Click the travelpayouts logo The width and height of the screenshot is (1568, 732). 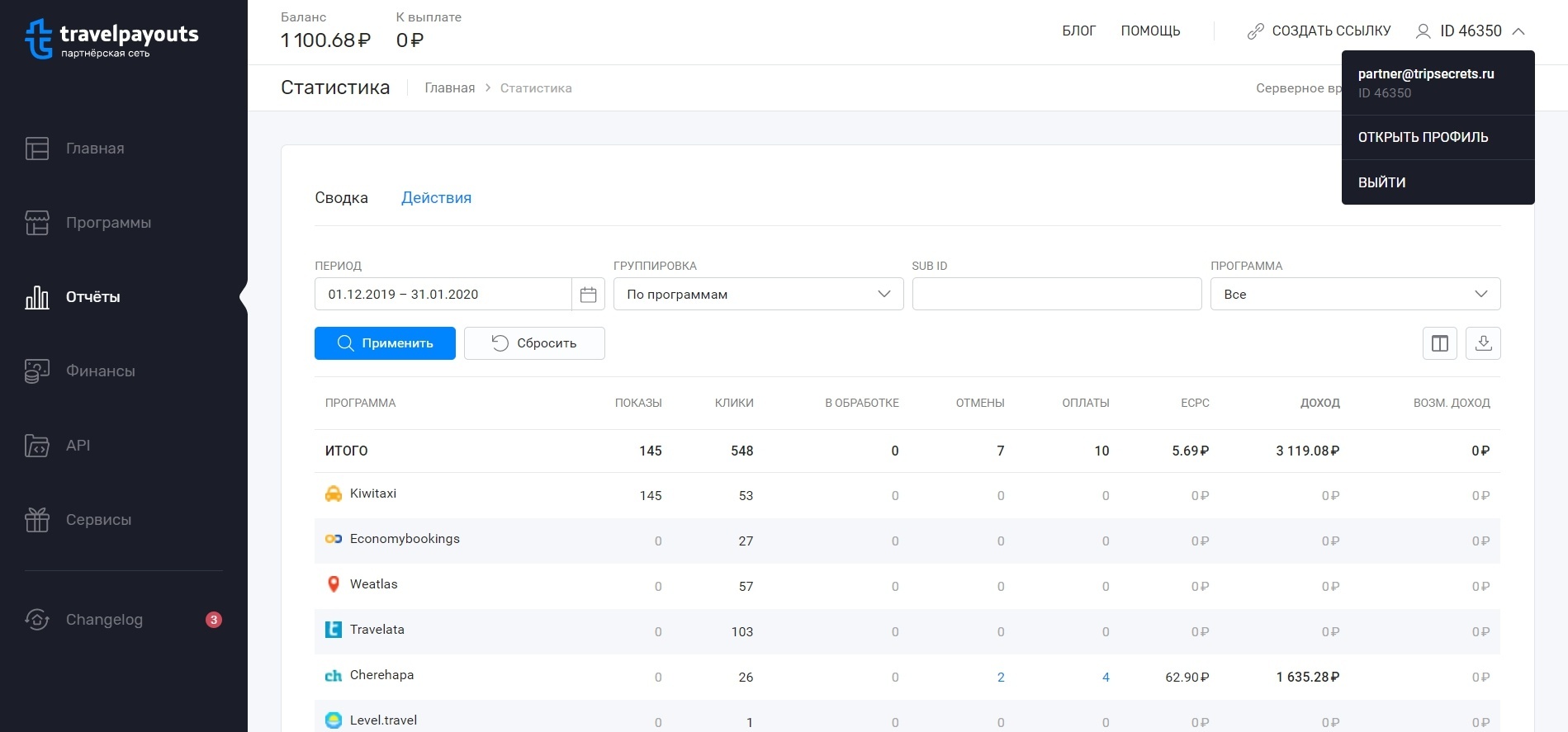pos(111,39)
